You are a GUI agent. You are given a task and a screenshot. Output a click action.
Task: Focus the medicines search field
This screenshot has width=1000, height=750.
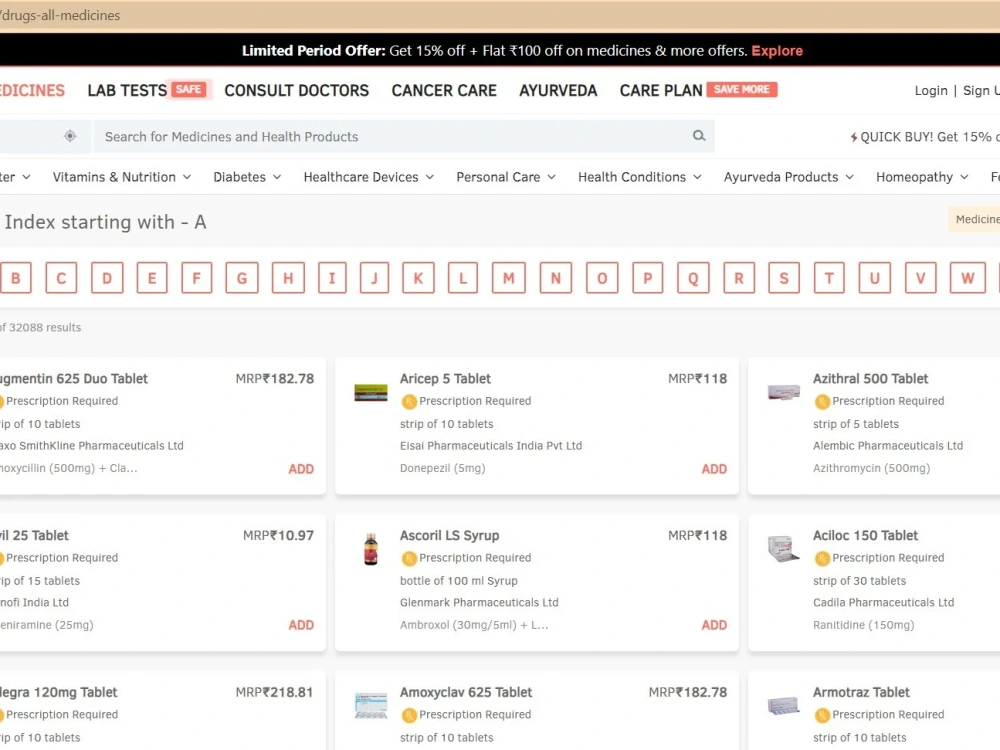click(404, 136)
